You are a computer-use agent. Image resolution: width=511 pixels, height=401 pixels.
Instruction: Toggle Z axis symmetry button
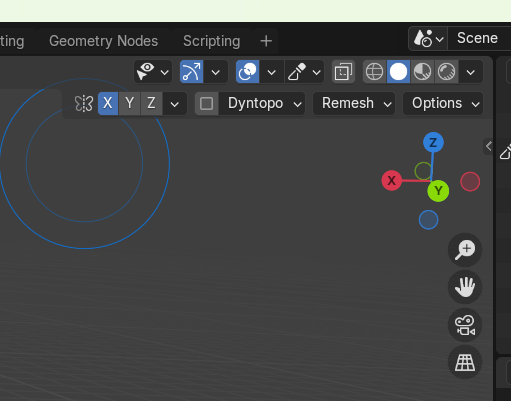151,103
